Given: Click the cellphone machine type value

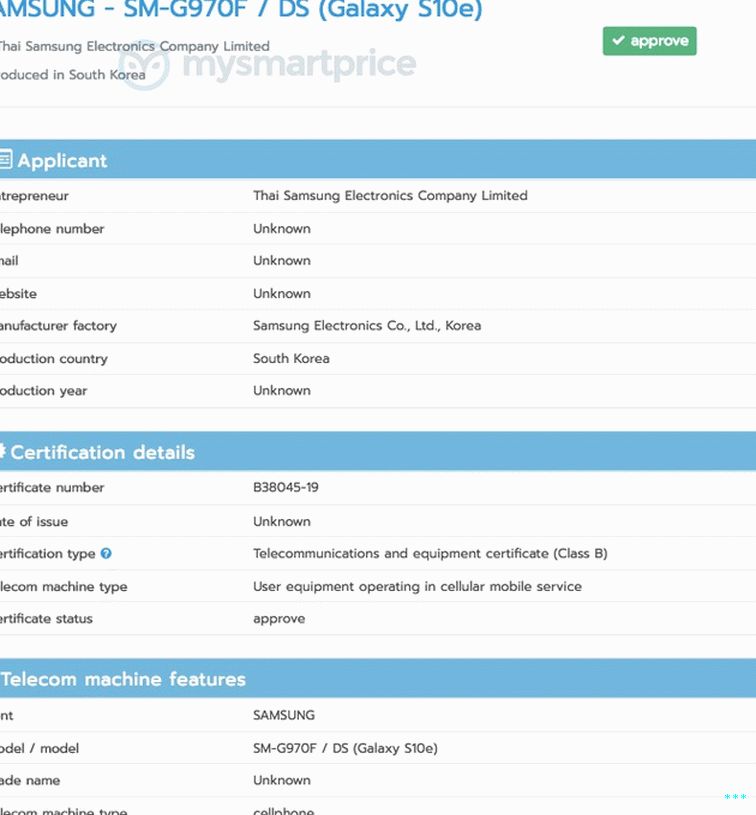Looking at the screenshot, I should [283, 811].
